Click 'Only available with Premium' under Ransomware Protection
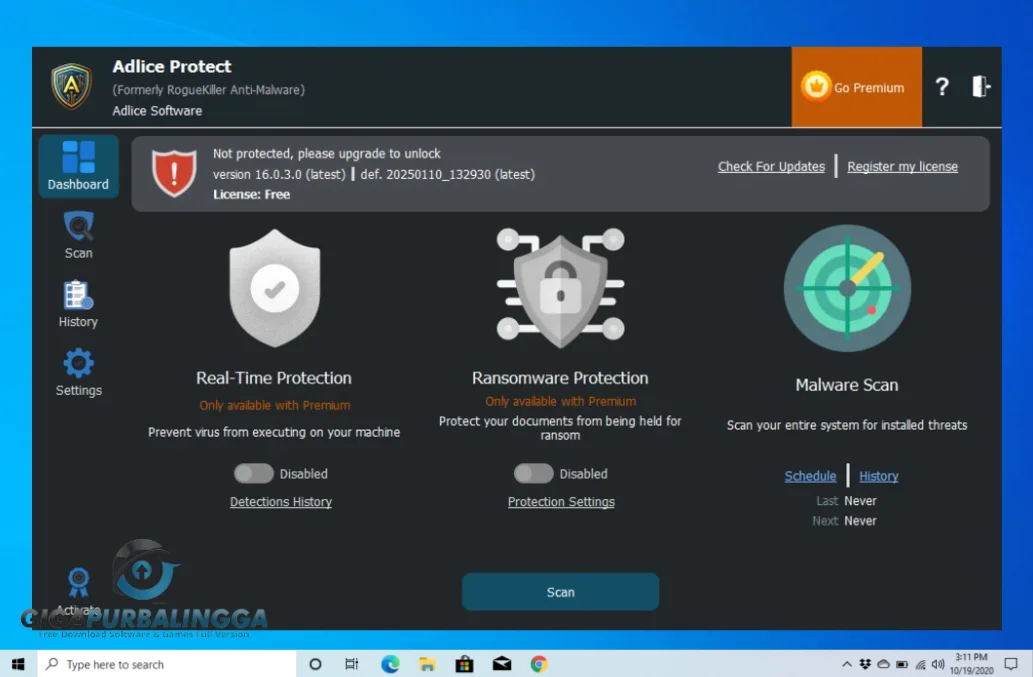The height and width of the screenshot is (677, 1033). 561,401
